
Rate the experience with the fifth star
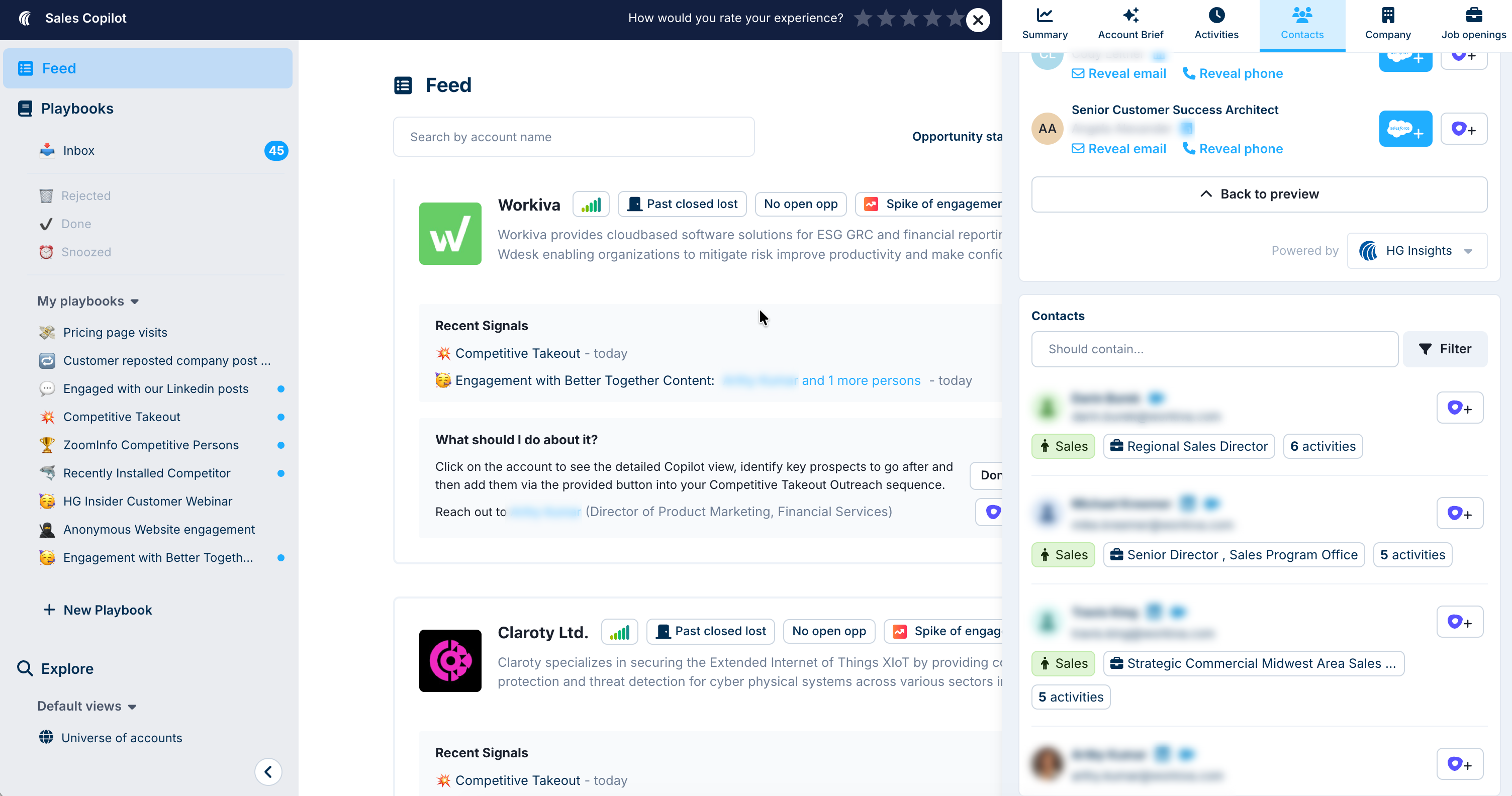(955, 18)
